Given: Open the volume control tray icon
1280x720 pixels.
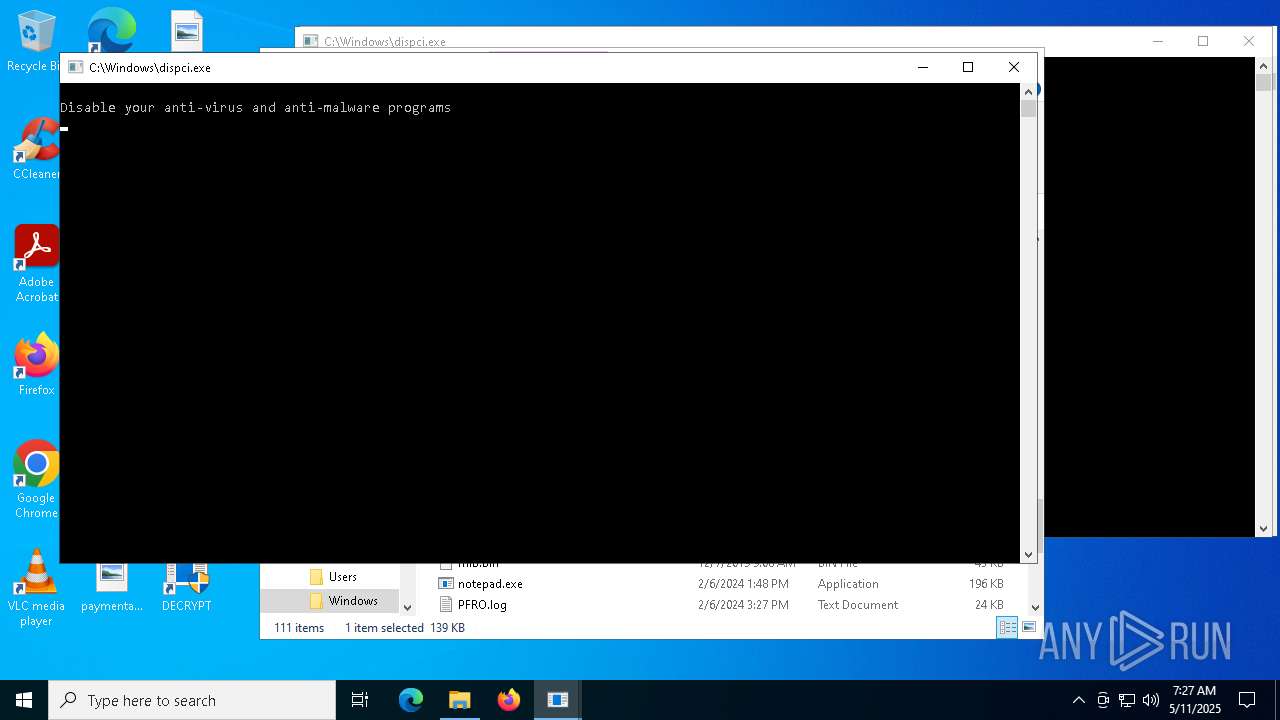Looking at the screenshot, I should [1151, 700].
